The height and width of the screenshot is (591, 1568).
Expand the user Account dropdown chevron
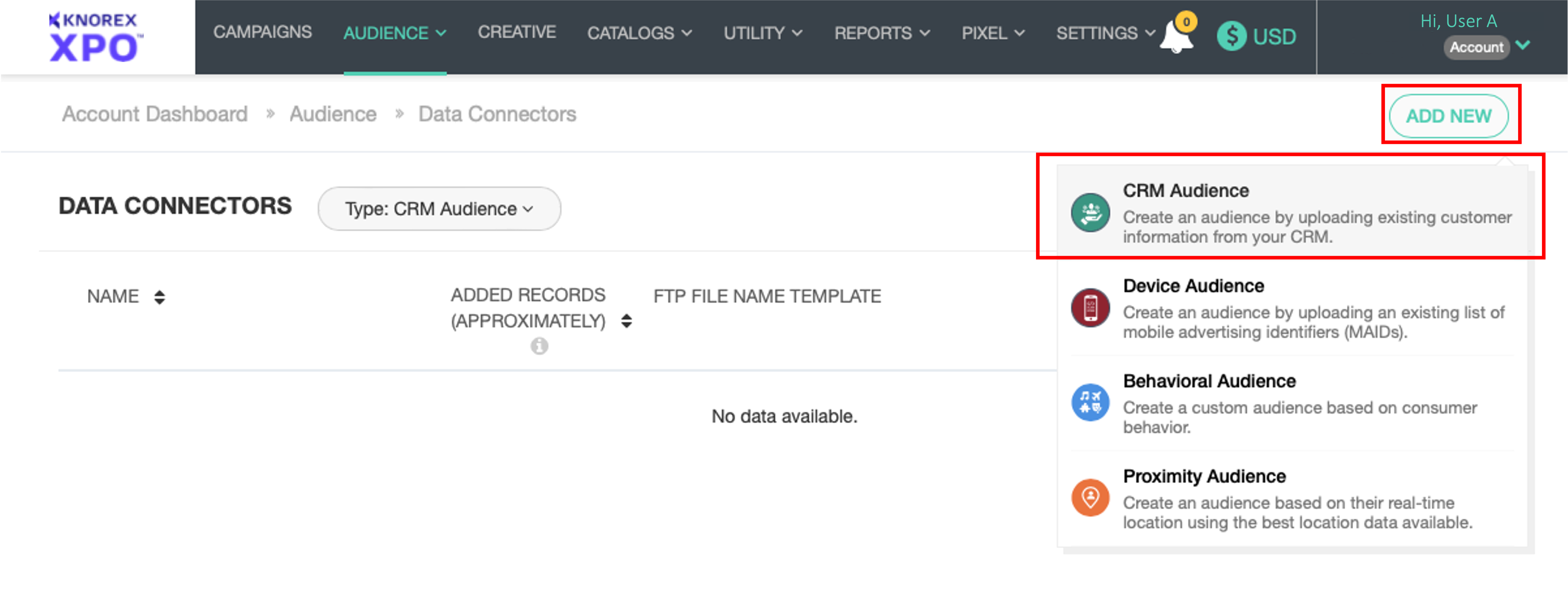(x=1522, y=46)
